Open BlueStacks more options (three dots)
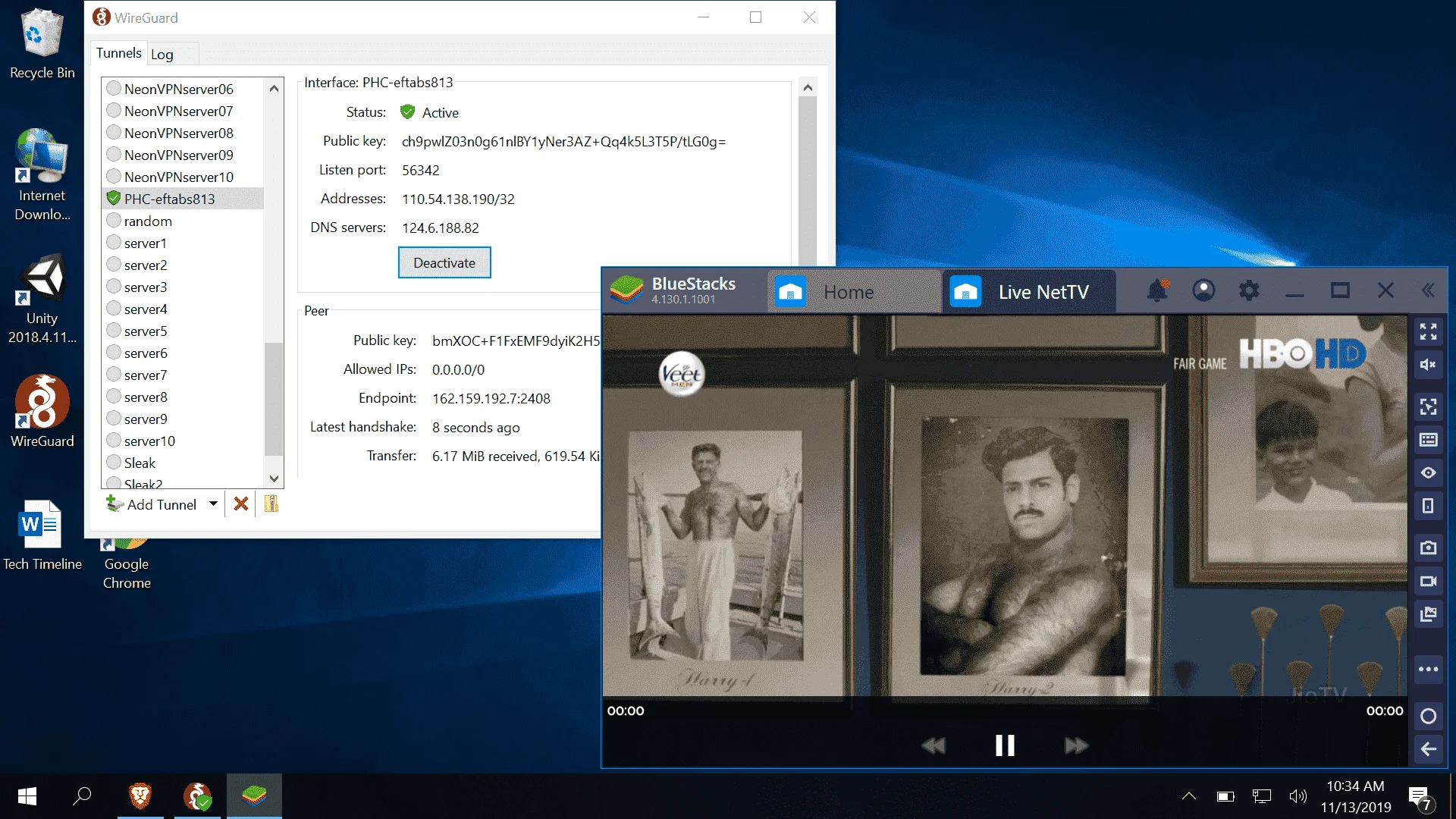 pyautogui.click(x=1428, y=669)
